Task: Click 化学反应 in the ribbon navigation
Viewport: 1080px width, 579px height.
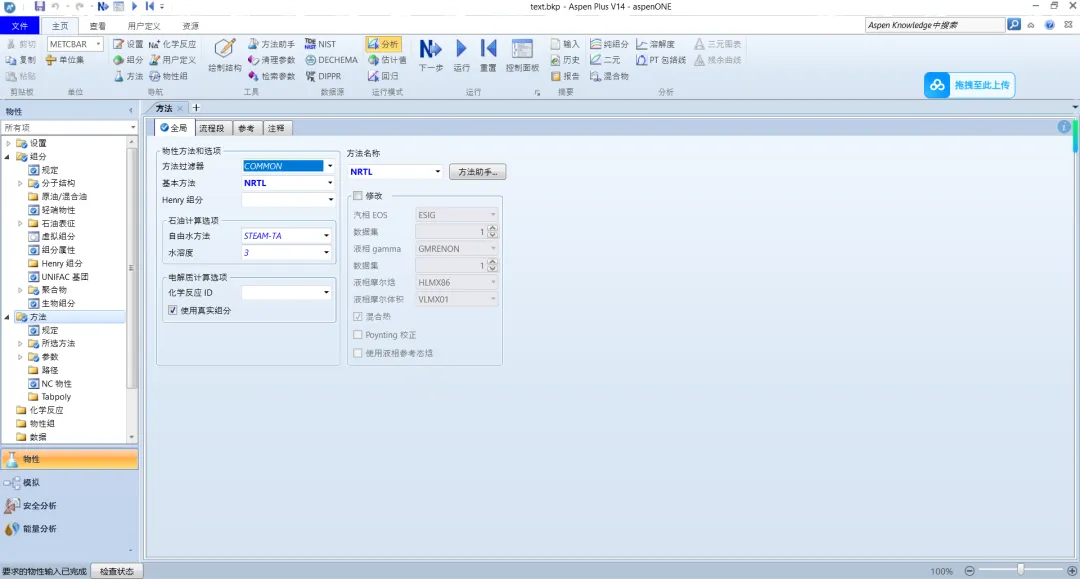Action: pos(172,44)
